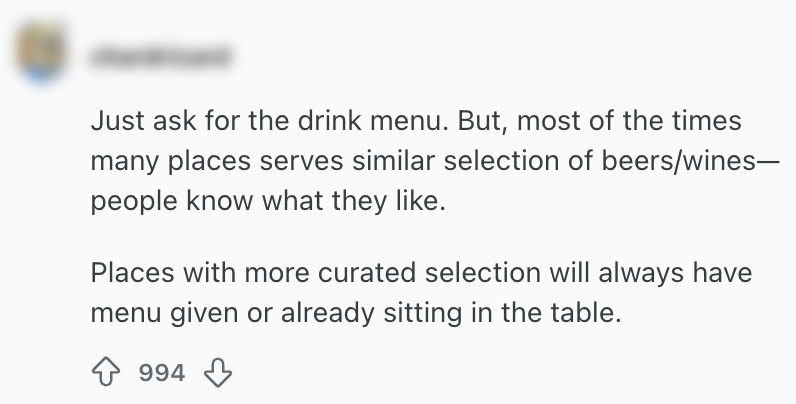Screen dimensions: 796x404
Task: Click the line "people know what they like."
Action: coord(266,200)
